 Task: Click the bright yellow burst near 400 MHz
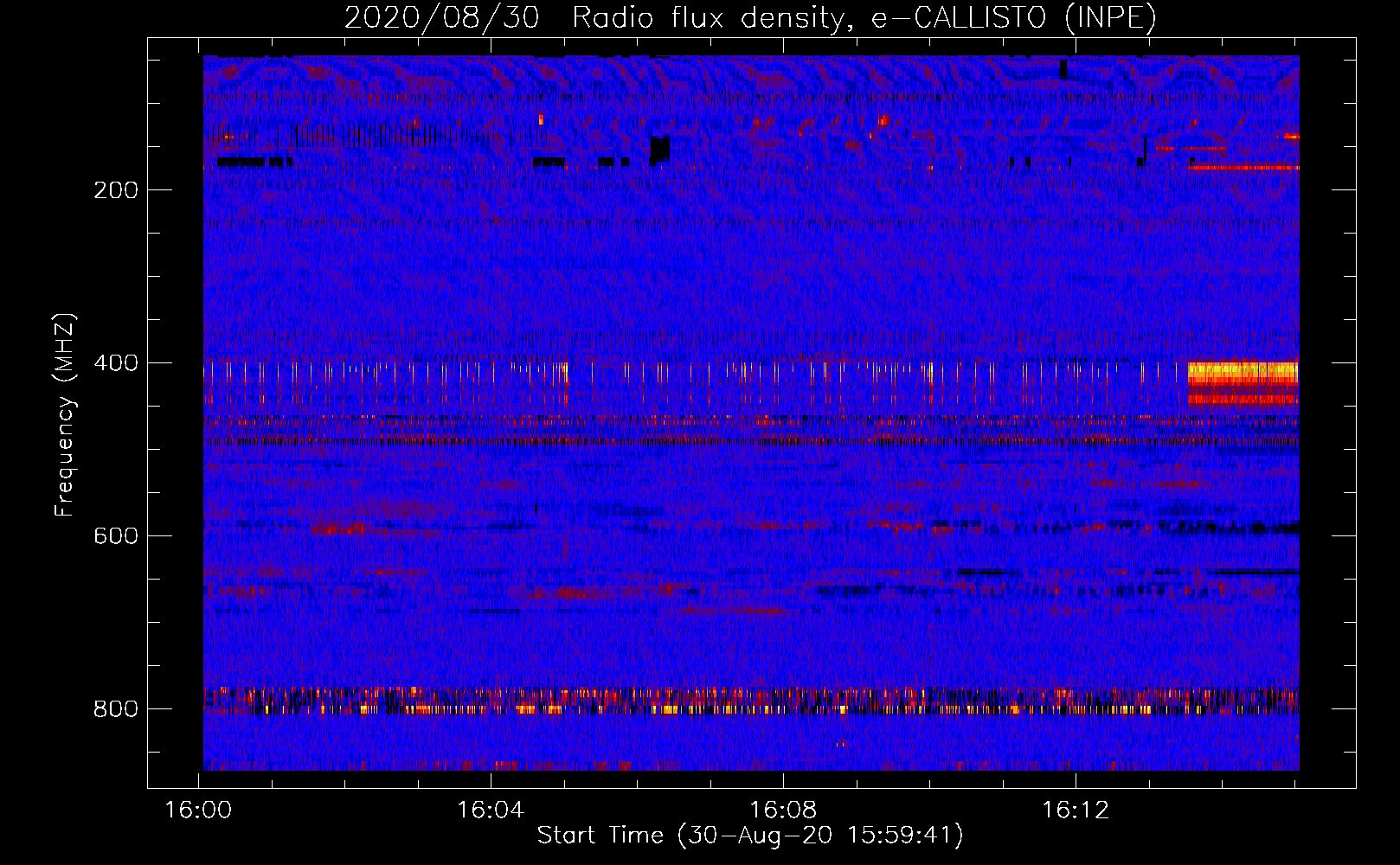1243,383
